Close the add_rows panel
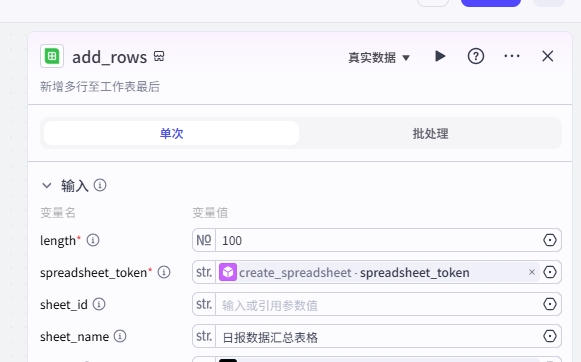This screenshot has height=362, width=581. coord(547,56)
